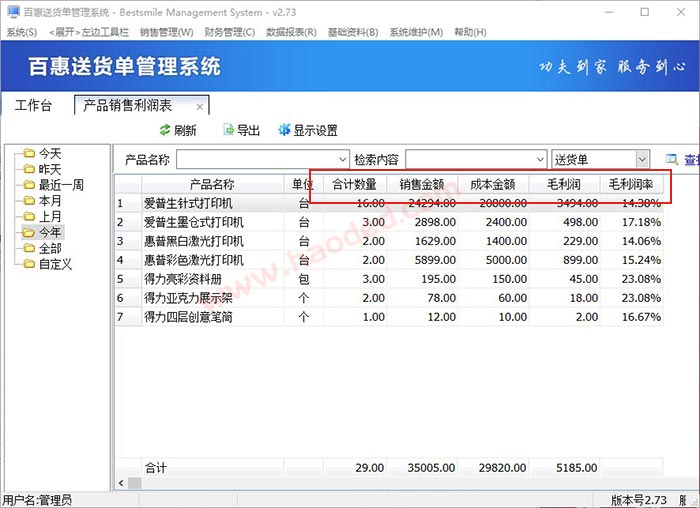
Task: Open the 检索内容 dropdown arrow
Action: point(540,159)
